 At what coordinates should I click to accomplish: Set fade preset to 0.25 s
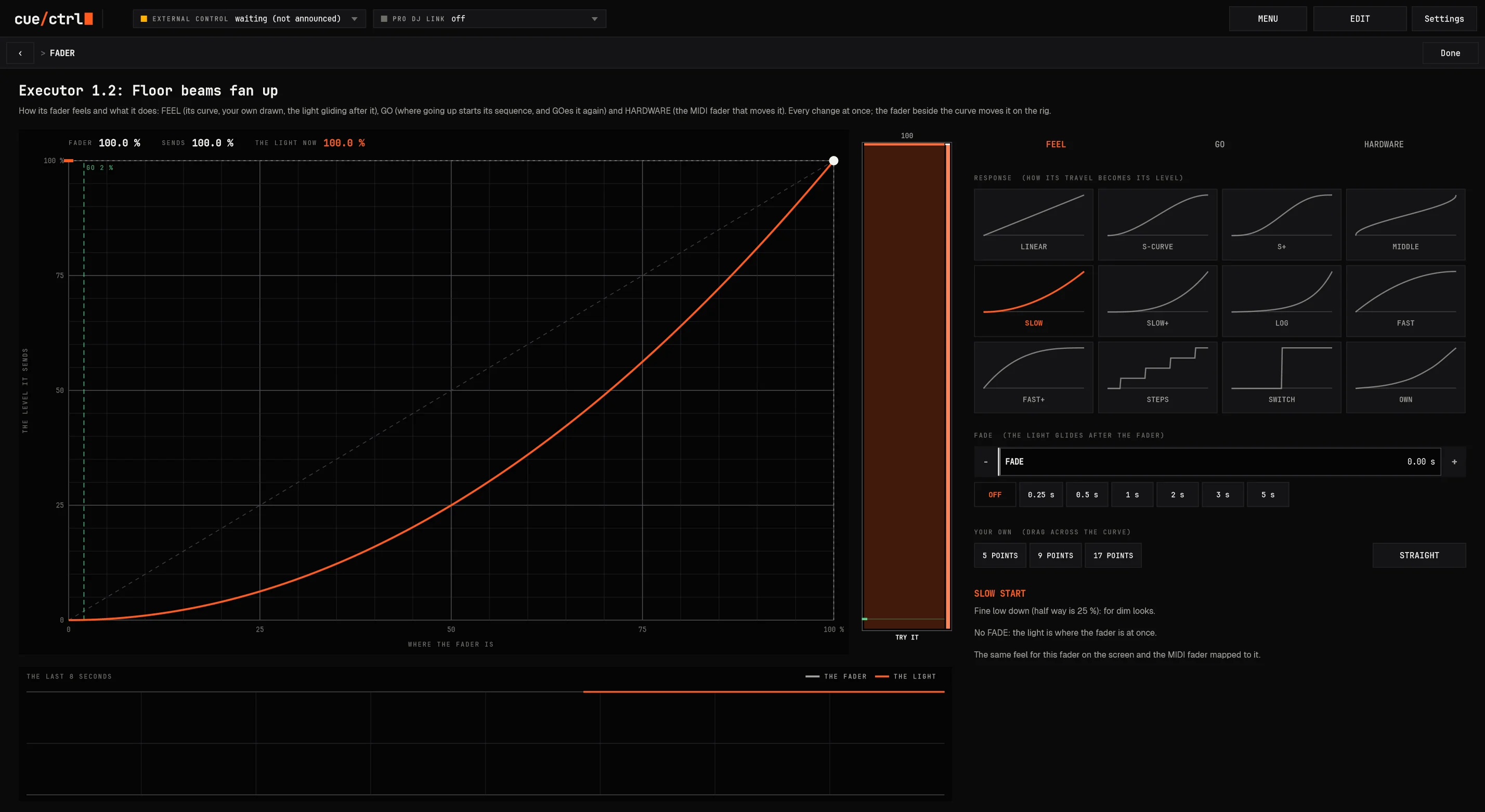point(1040,494)
